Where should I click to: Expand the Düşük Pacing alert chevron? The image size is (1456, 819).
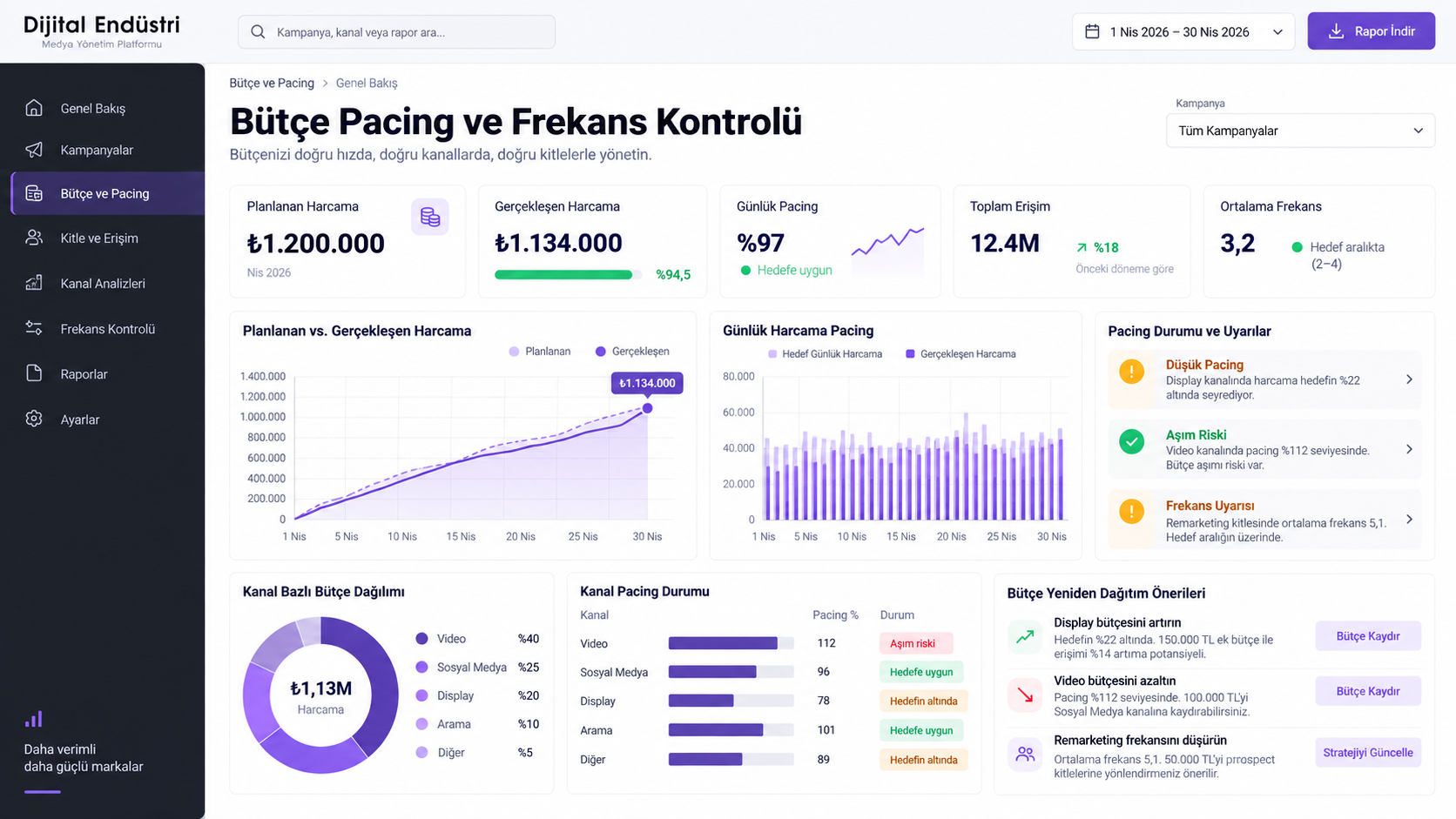click(1409, 379)
